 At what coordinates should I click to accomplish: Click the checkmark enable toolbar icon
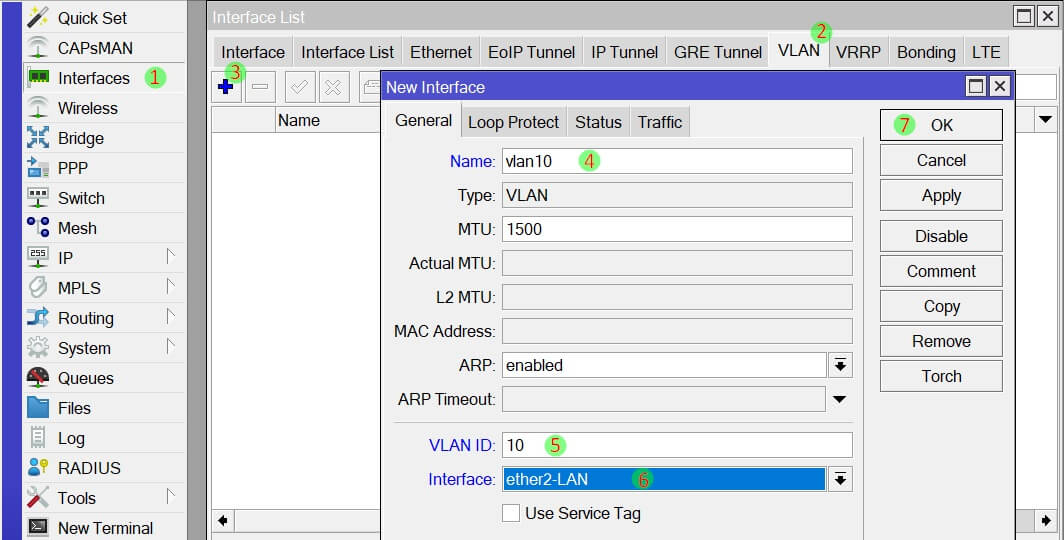[299, 87]
